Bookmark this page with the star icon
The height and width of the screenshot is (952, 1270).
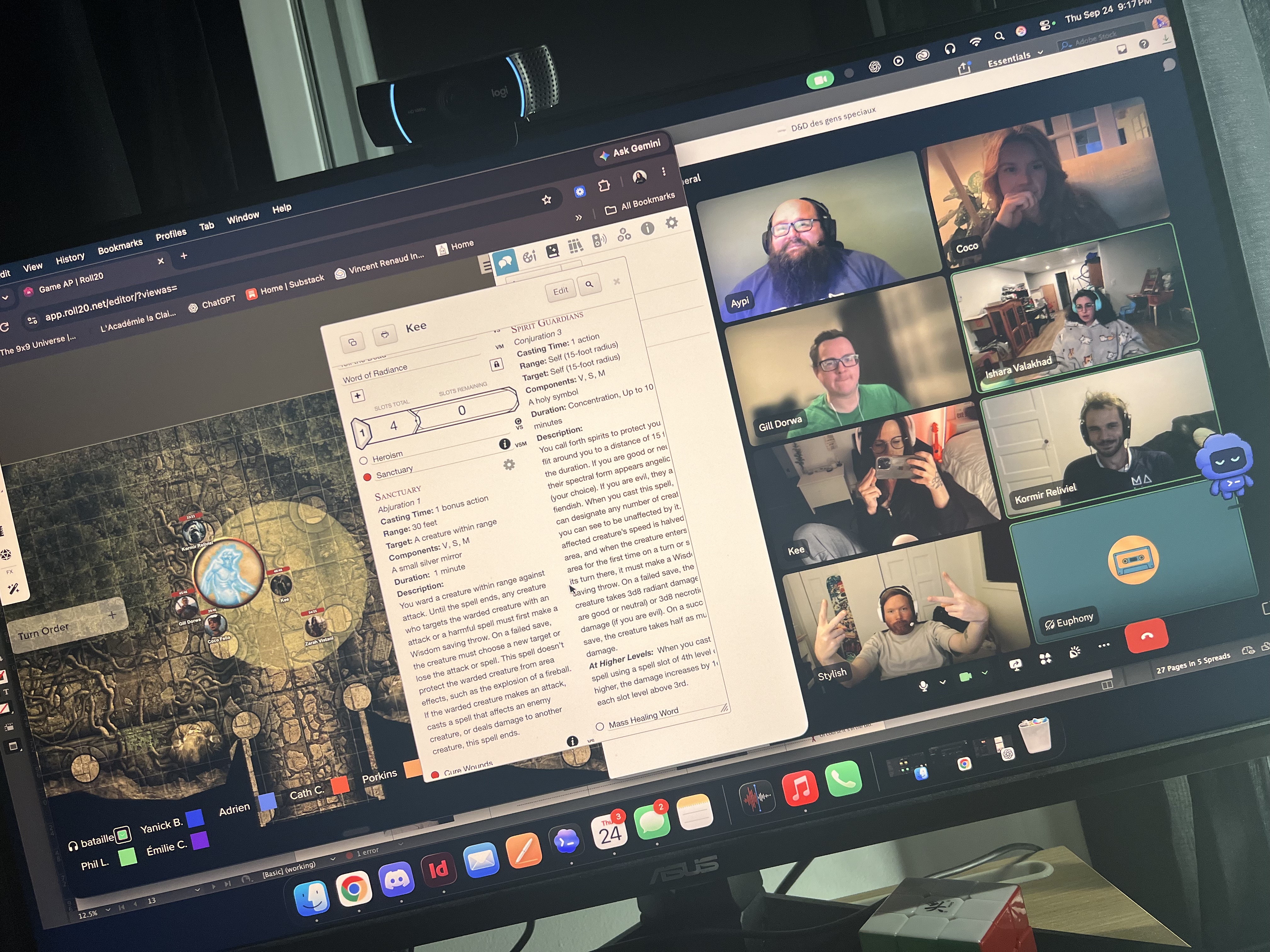coord(546,200)
